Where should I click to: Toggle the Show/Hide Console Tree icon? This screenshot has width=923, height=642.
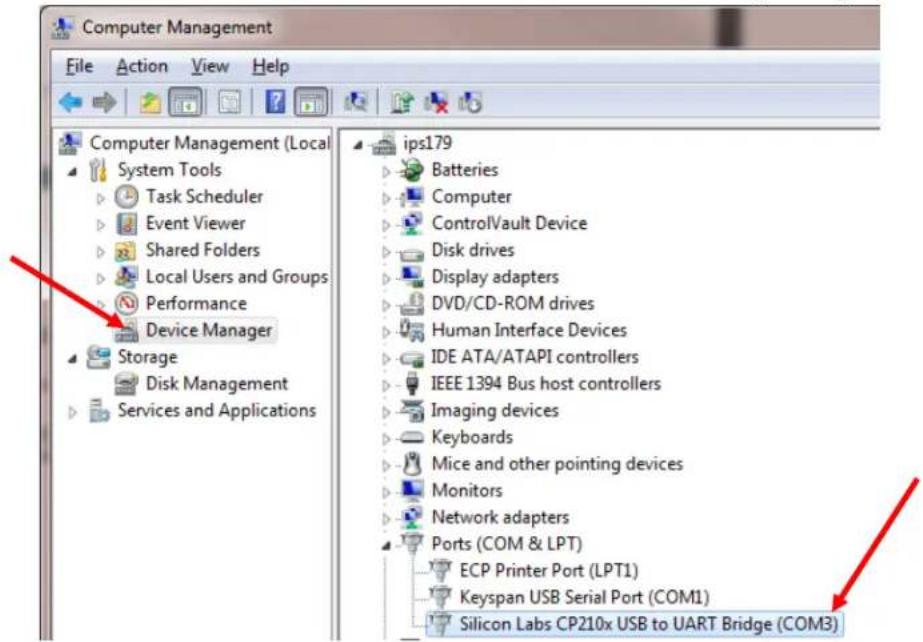[185, 102]
